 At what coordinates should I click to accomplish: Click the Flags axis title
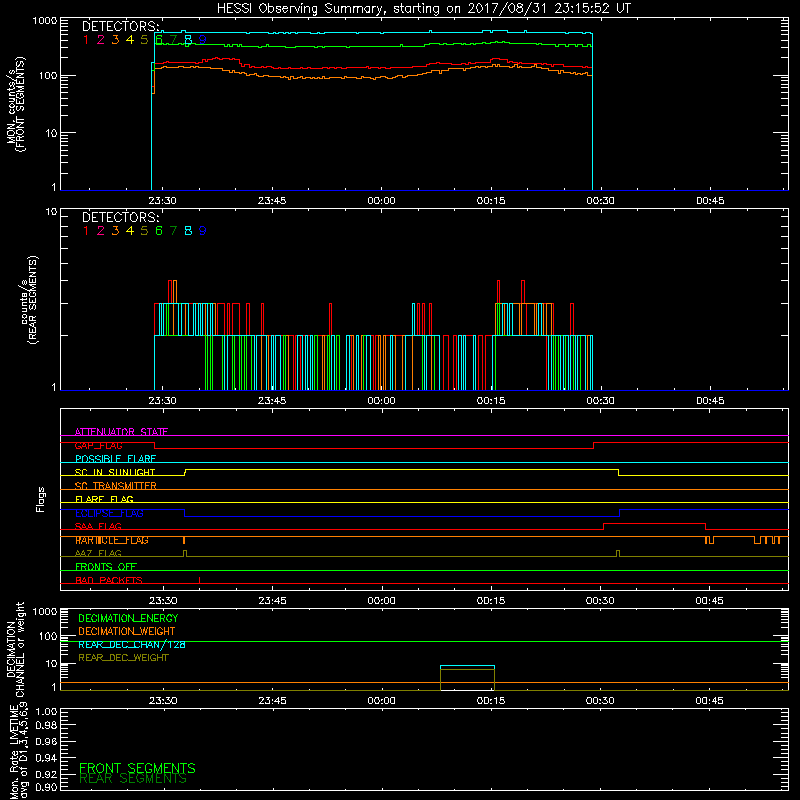[41, 499]
